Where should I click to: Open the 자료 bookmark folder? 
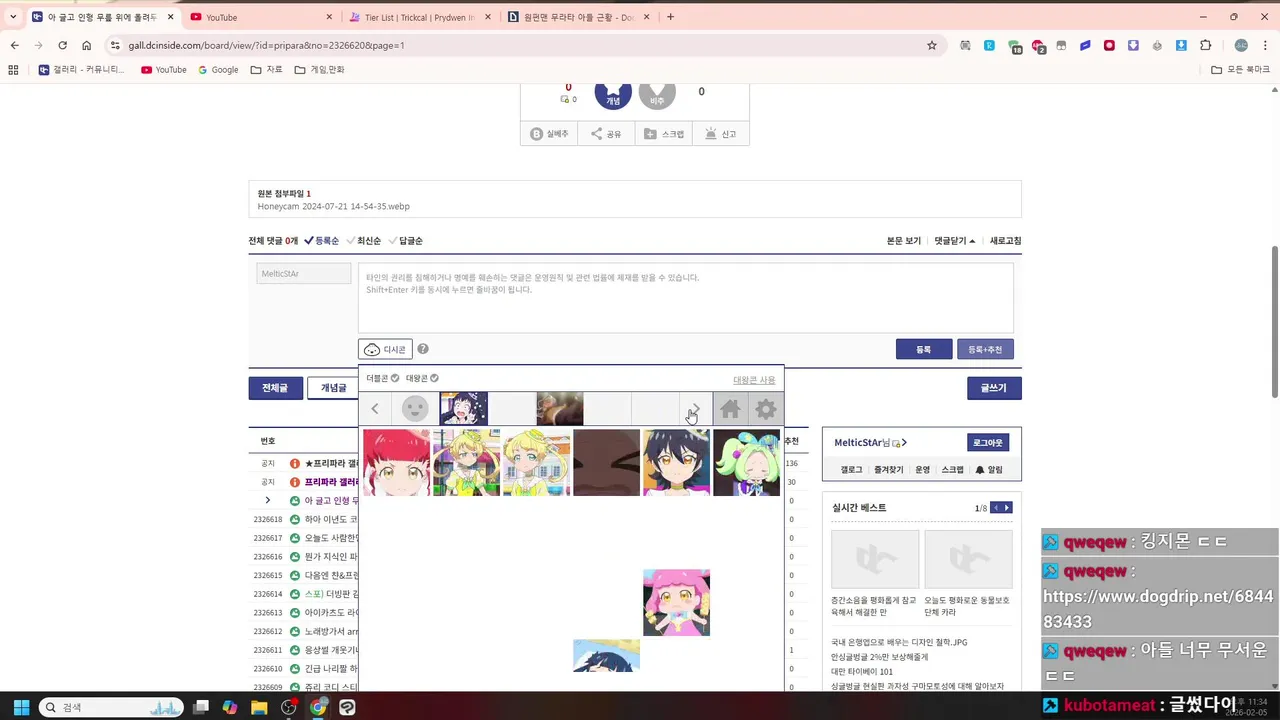pos(267,70)
